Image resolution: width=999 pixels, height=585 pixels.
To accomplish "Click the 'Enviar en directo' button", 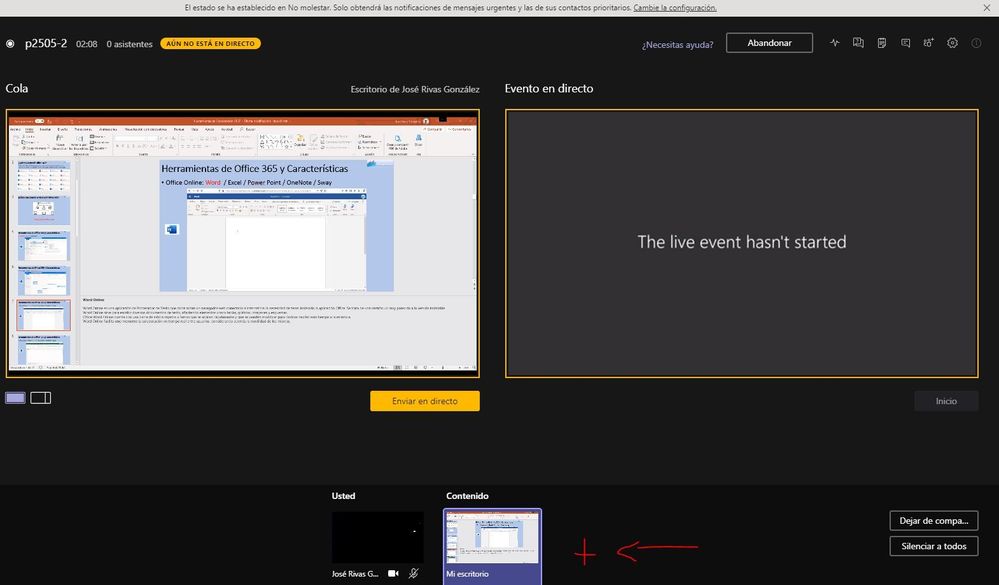I will 425,401.
